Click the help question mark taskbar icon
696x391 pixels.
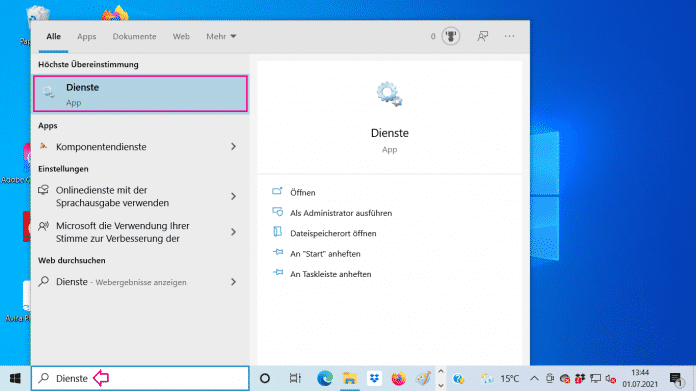459,379
